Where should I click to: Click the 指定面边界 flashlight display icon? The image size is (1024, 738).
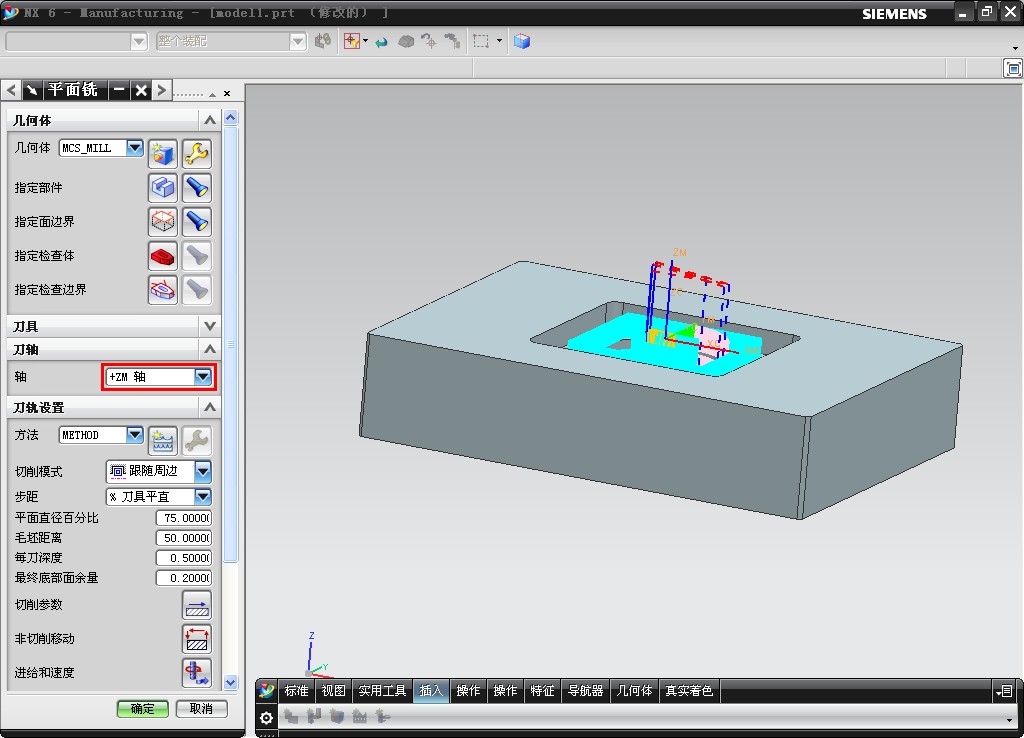tap(197, 221)
